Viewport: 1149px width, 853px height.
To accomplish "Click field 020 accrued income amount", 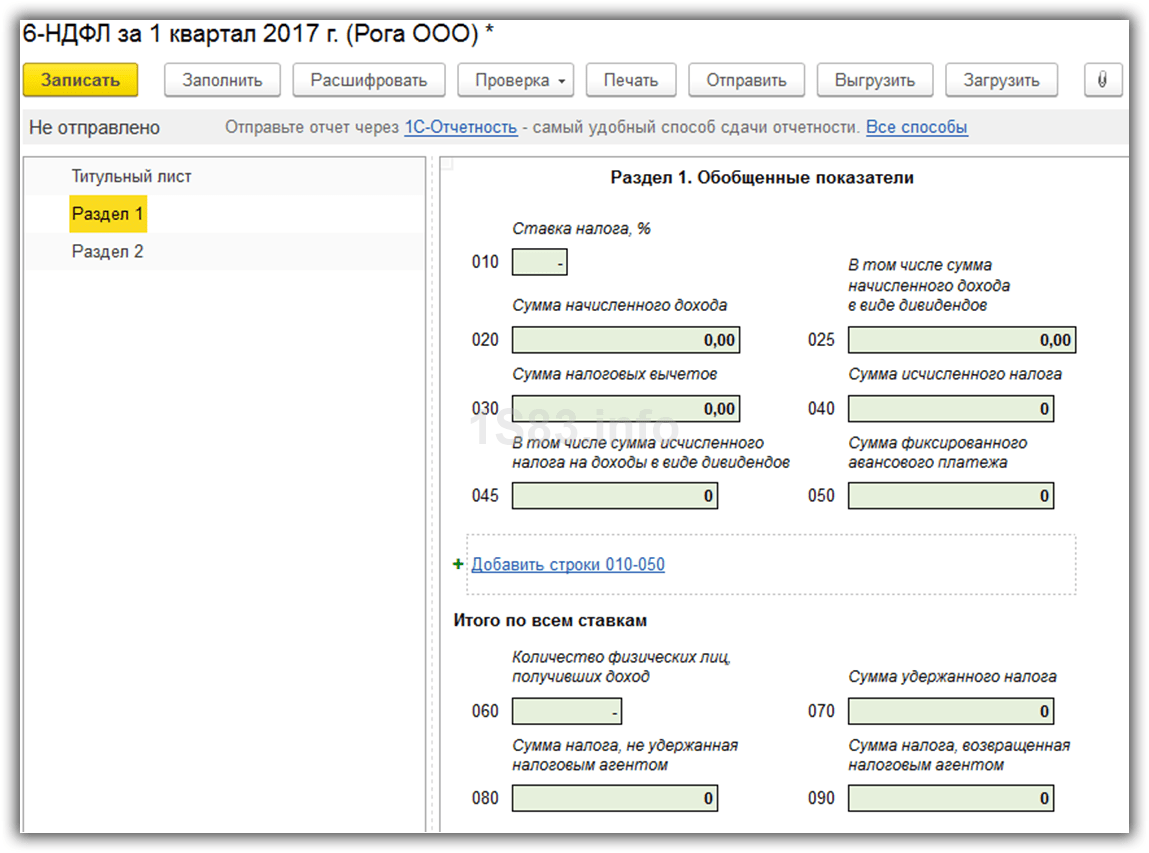I will click(x=626, y=339).
